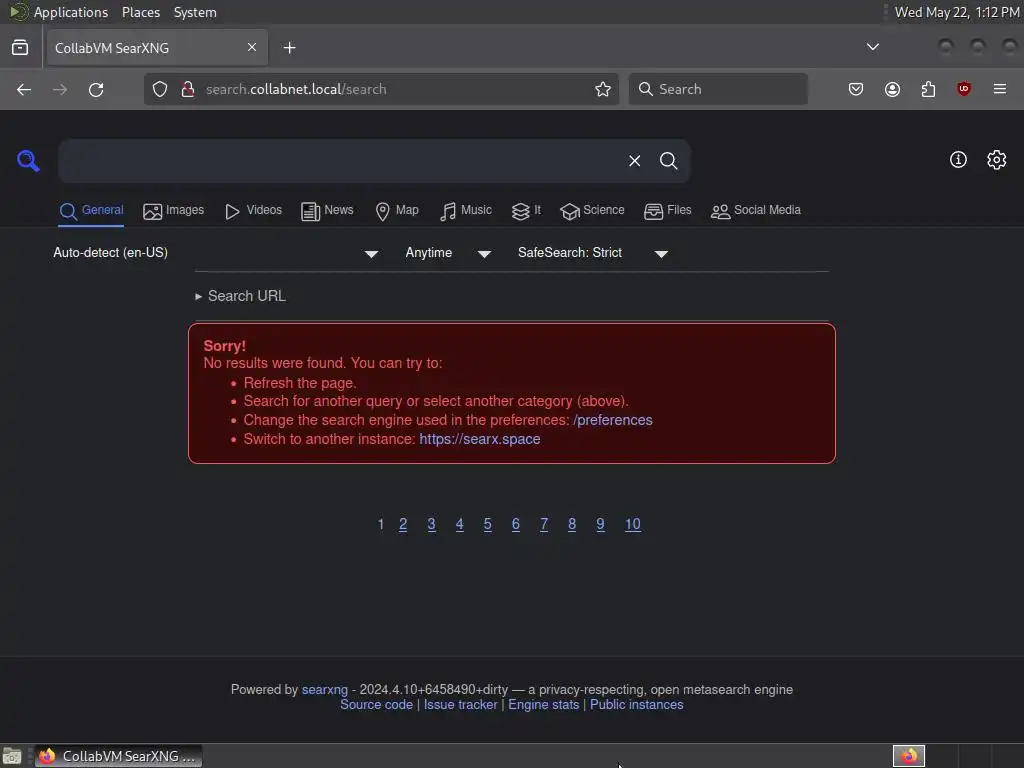Screen dimensions: 1024x768
Task: Open the Places menu
Action: [x=140, y=12]
